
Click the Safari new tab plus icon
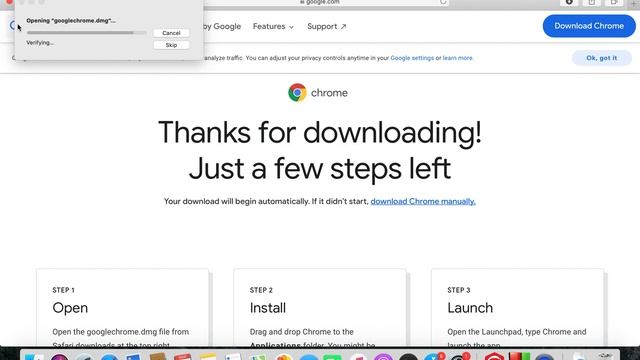[634, 3]
